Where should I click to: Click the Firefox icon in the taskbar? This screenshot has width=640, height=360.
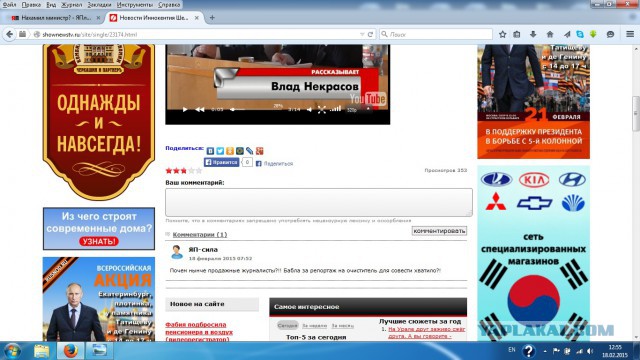click(x=70, y=351)
